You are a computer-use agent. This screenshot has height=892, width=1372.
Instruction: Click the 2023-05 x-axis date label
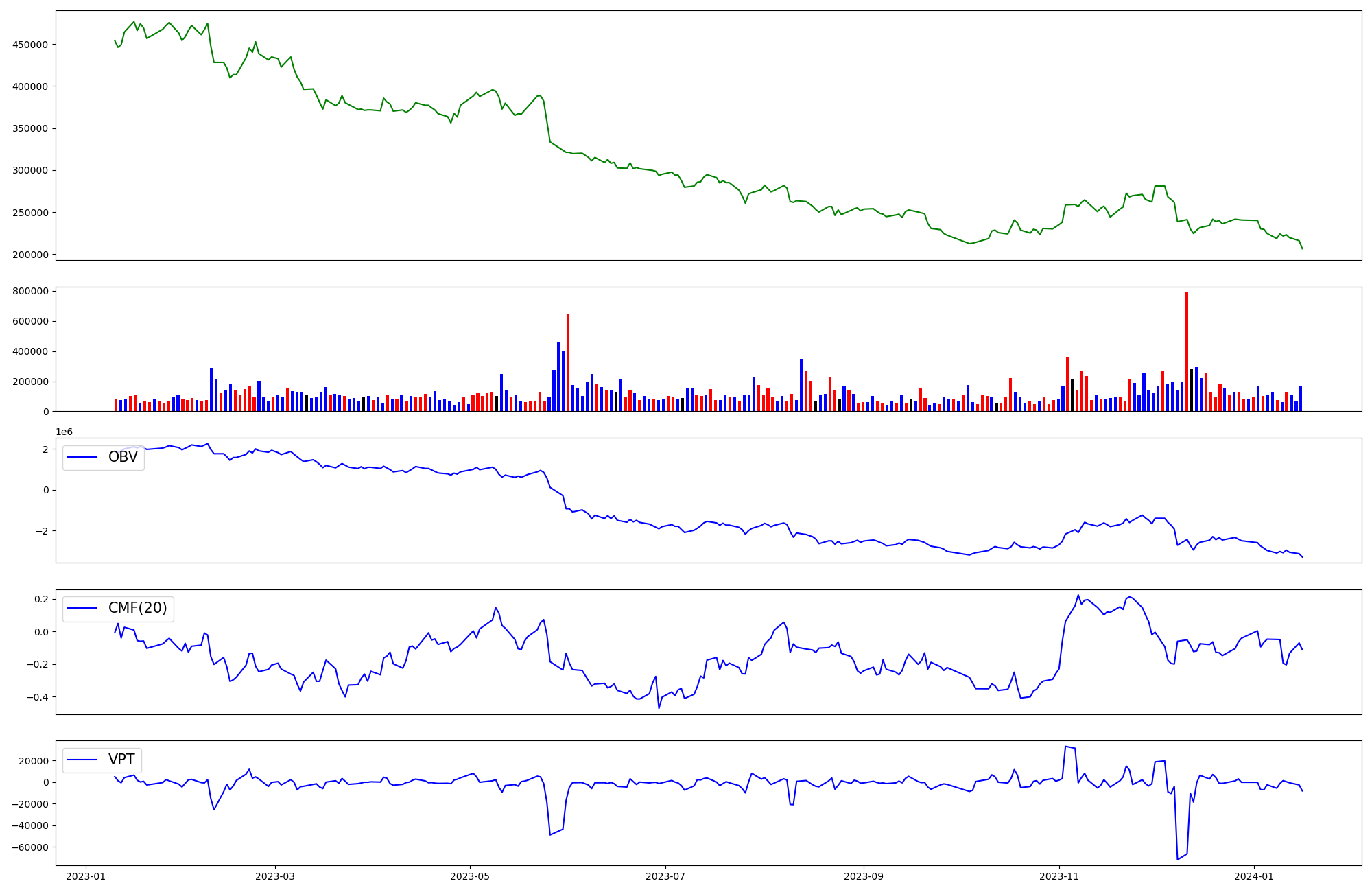(x=470, y=876)
